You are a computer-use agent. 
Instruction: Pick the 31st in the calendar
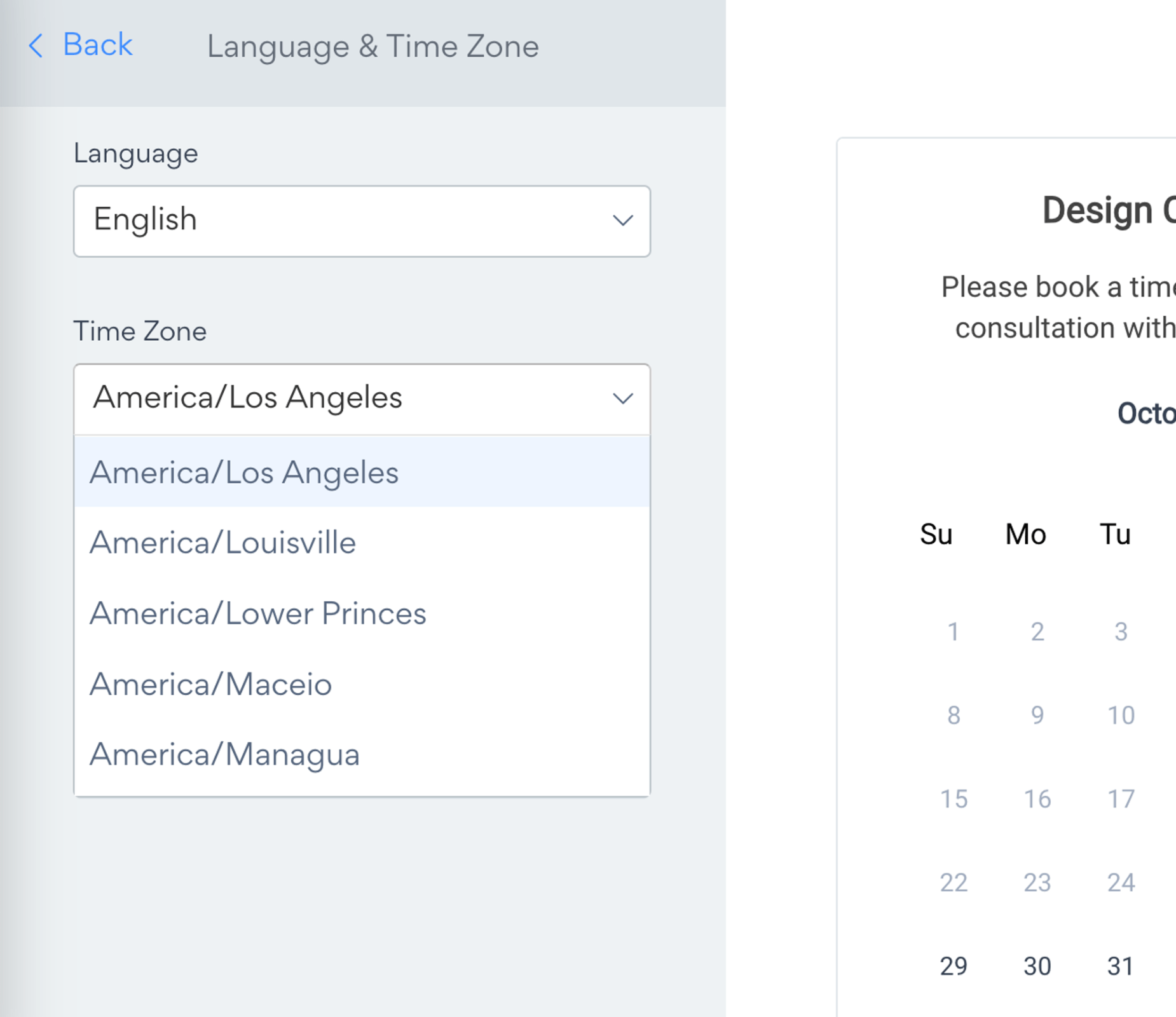coord(1120,966)
